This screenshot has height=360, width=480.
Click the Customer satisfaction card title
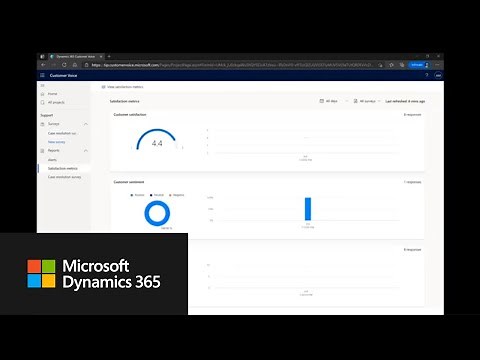(x=130, y=115)
